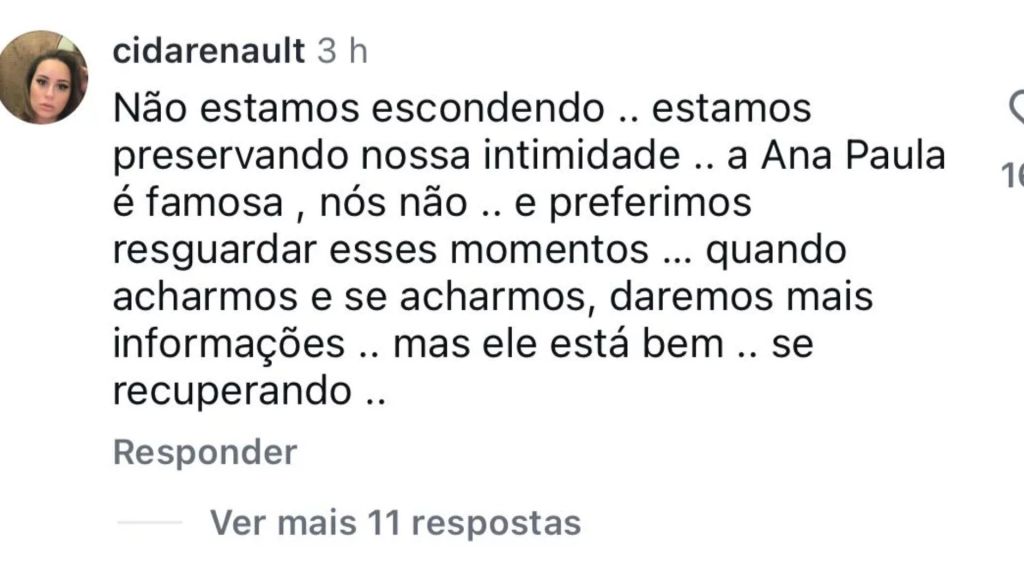Screen dimensions: 1024x576
Task: Click the word 'informações' in the comment
Action: pyautogui.click(x=228, y=344)
